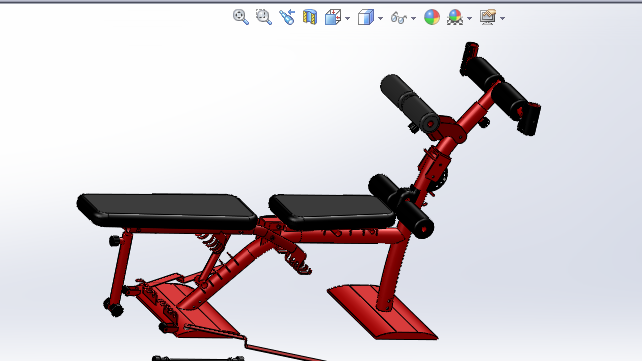Click the Apply Scene icon
Viewport: 642px width, 361px height.
(455, 17)
